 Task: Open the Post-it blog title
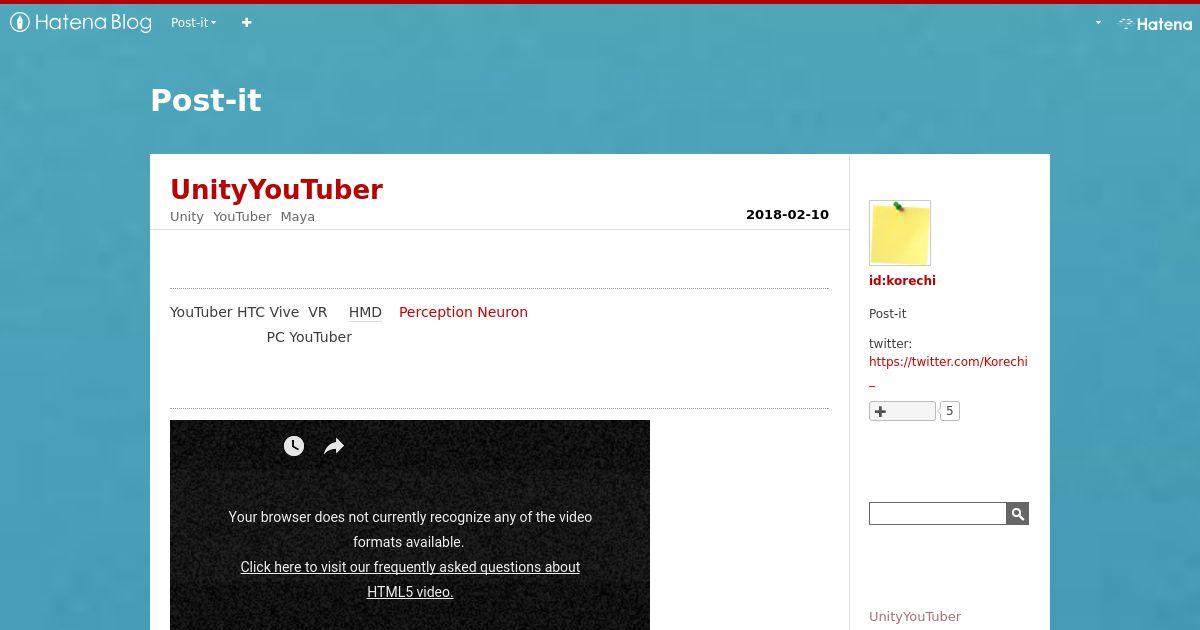(x=206, y=100)
